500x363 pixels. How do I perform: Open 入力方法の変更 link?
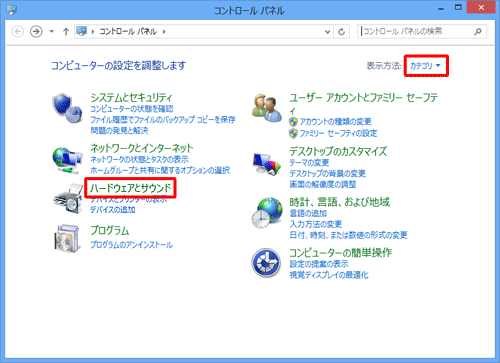point(316,224)
